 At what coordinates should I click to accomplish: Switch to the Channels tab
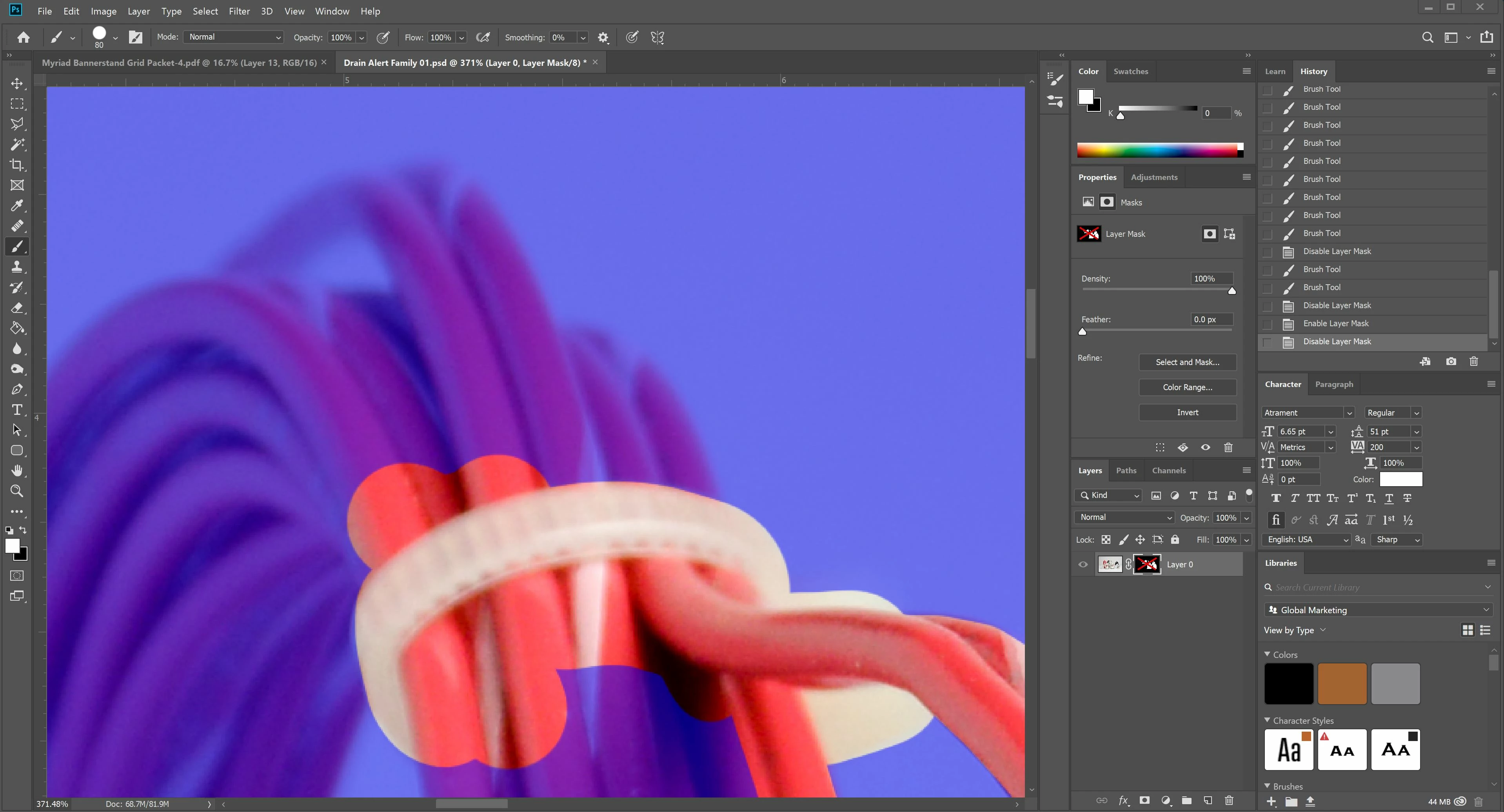click(1168, 470)
